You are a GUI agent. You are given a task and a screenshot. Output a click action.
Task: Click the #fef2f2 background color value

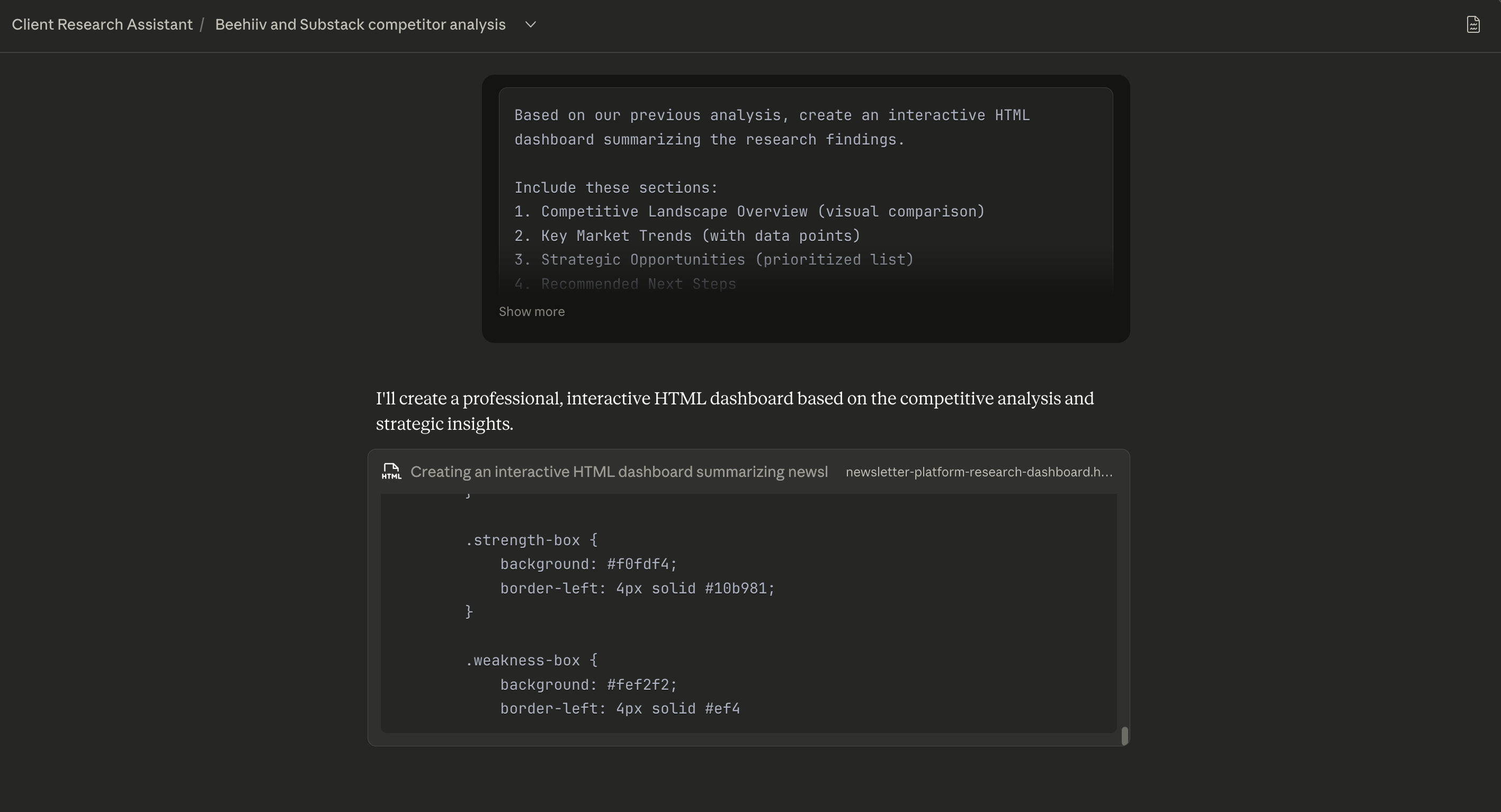(x=641, y=685)
